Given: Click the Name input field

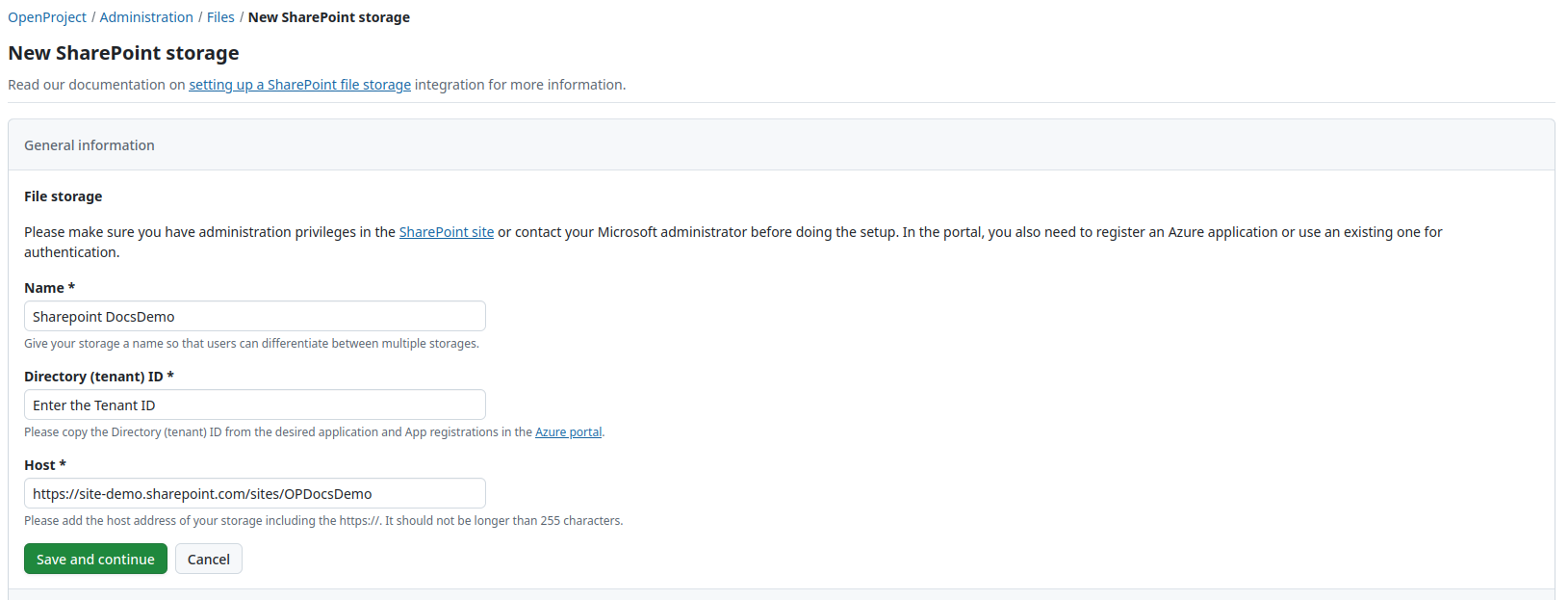Looking at the screenshot, I should pyautogui.click(x=255, y=316).
